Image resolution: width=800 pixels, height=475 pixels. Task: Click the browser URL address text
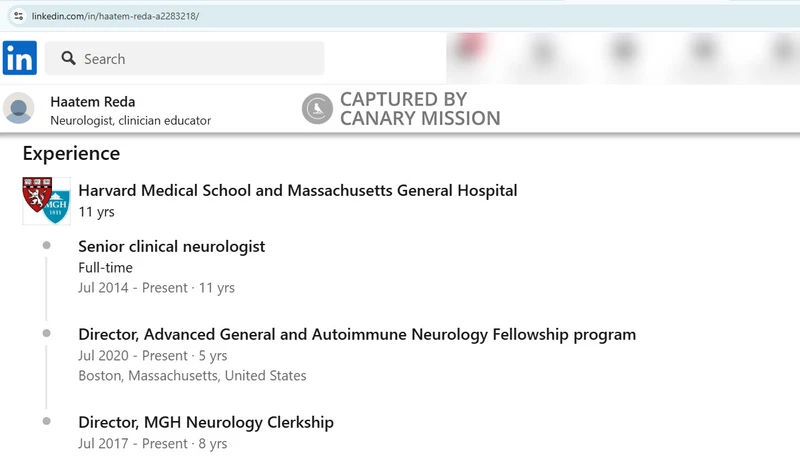pyautogui.click(x=115, y=16)
